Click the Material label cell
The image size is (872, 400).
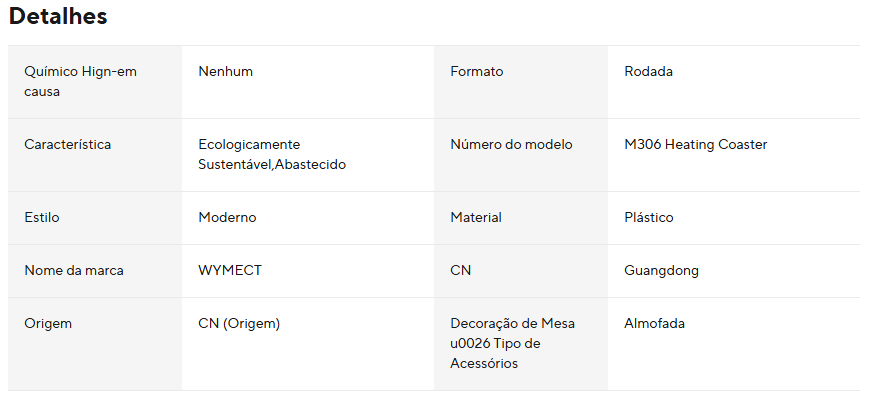click(x=476, y=217)
